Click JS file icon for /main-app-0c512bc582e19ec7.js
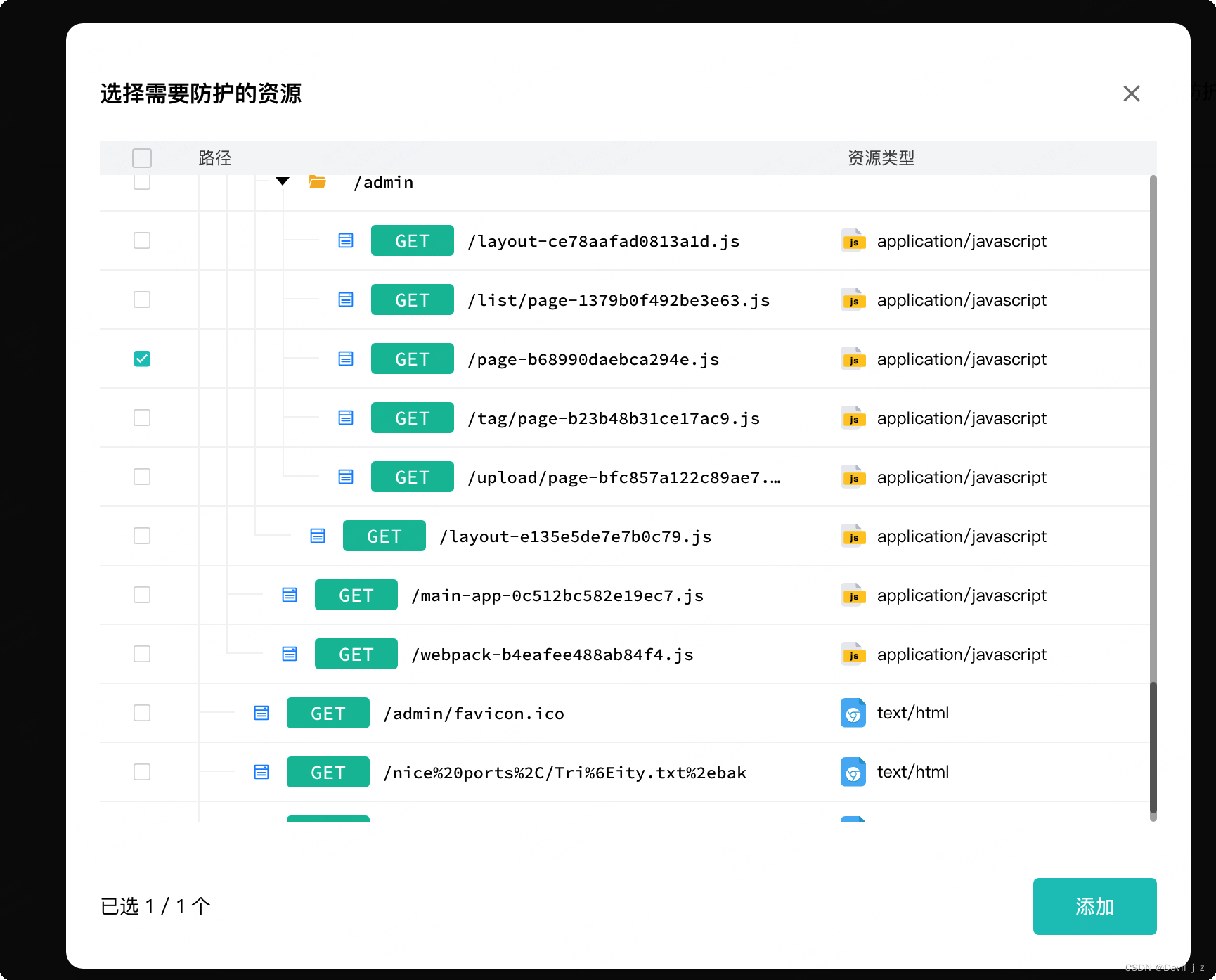1216x980 pixels. coord(853,595)
